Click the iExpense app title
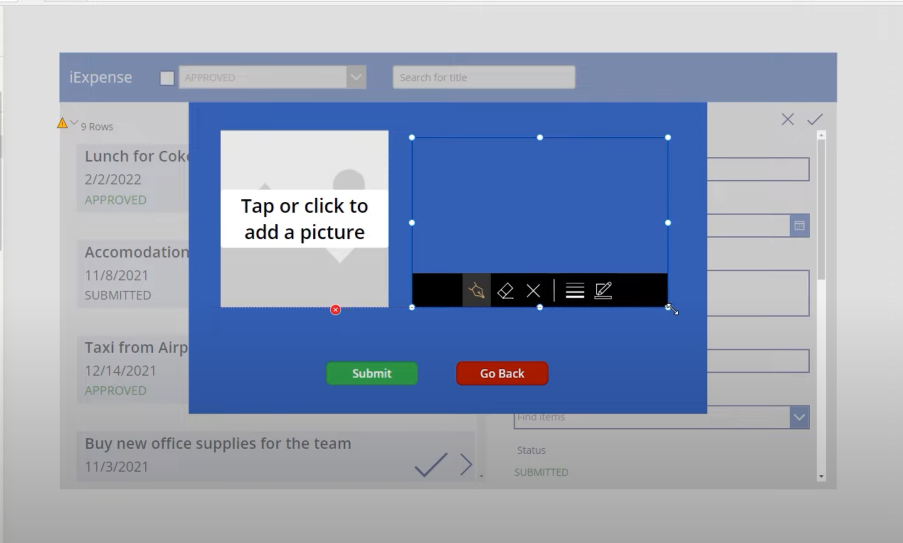This screenshot has height=543, width=903. [x=101, y=77]
